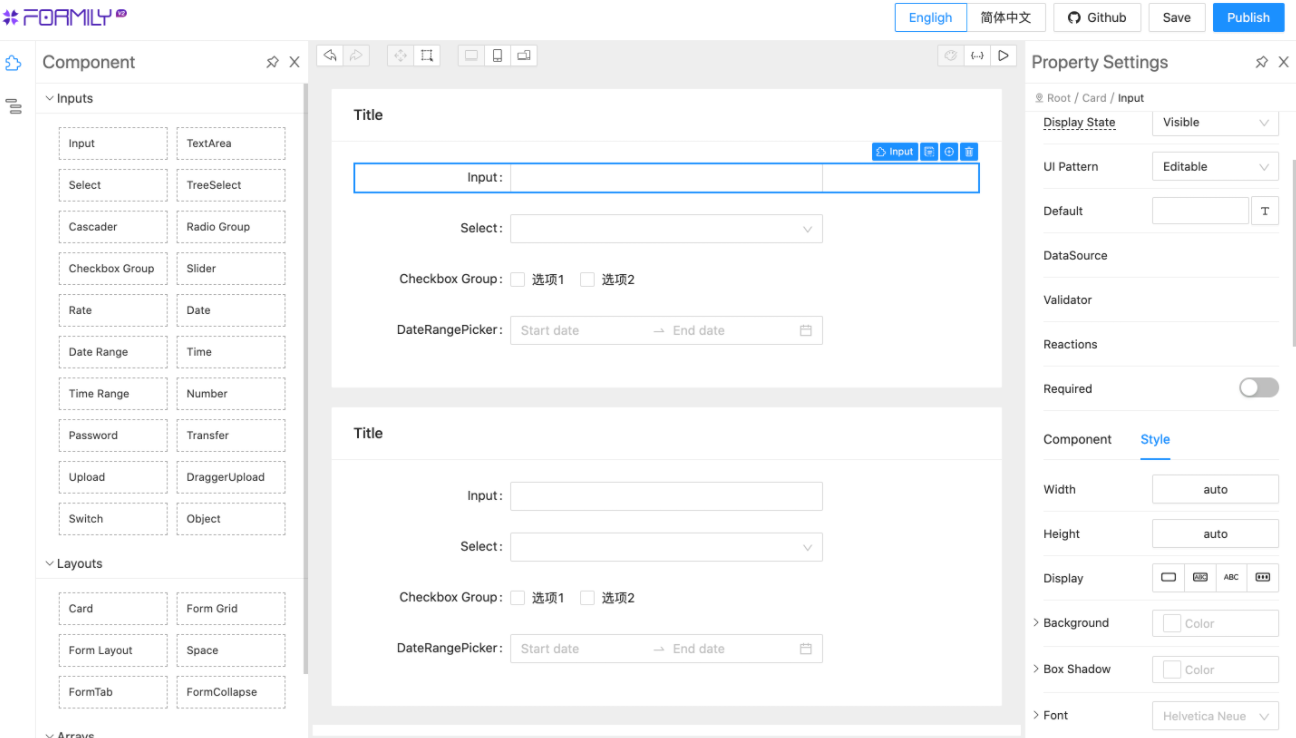This screenshot has width=1296, height=738.
Task: Toggle the Required switch
Action: (x=1259, y=388)
